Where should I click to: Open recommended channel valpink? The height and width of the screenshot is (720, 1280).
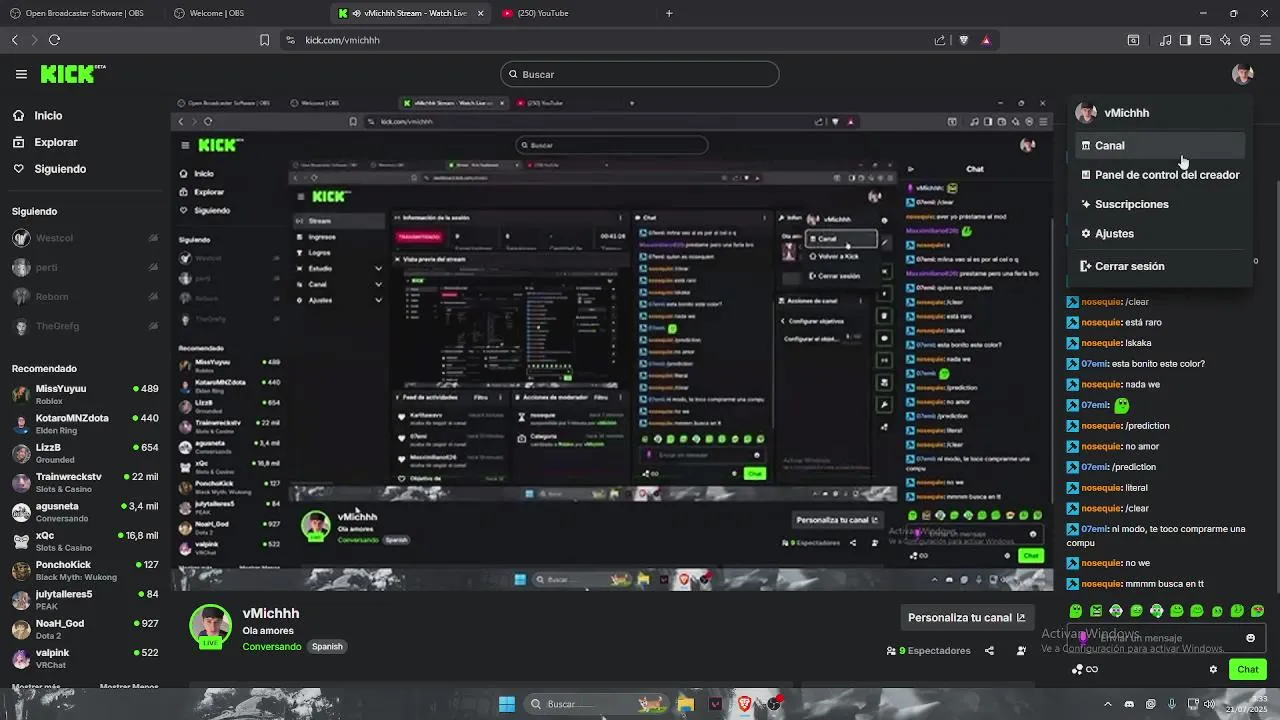85,658
